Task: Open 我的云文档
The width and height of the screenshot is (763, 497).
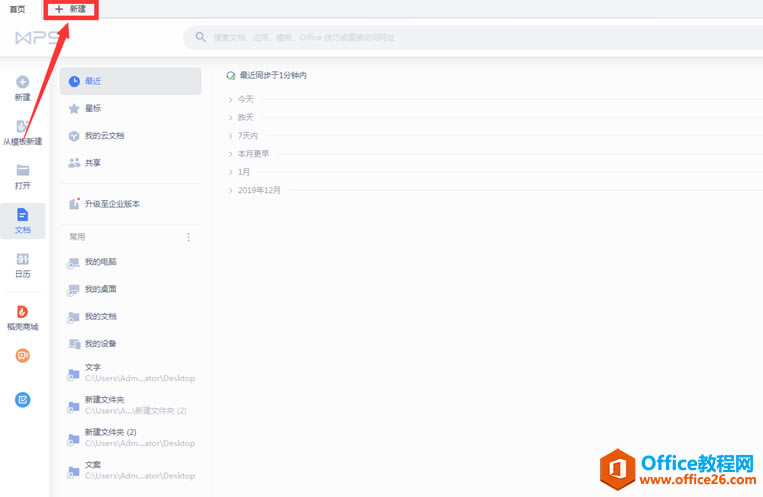Action: [130, 135]
